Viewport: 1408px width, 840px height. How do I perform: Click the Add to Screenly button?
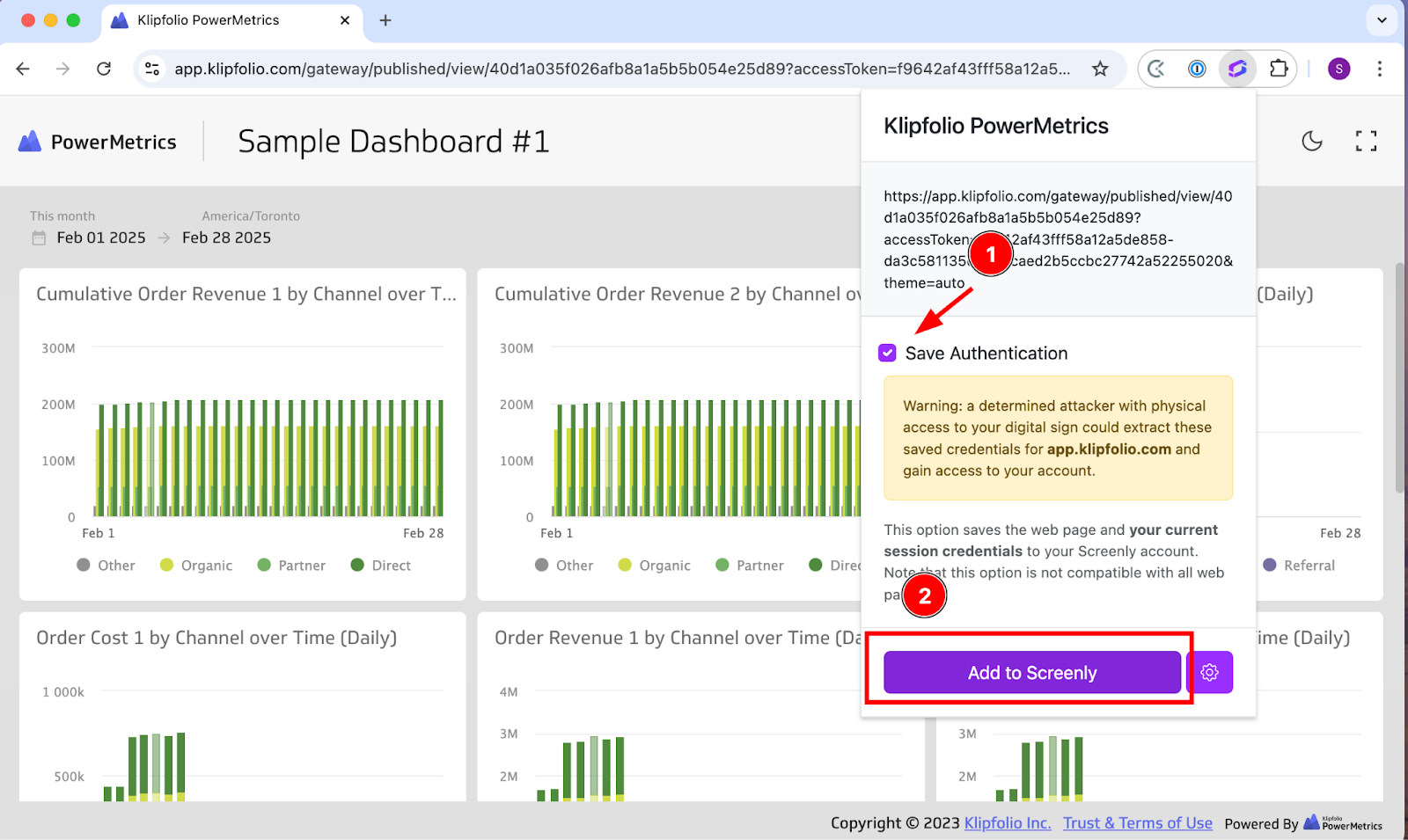click(1032, 672)
